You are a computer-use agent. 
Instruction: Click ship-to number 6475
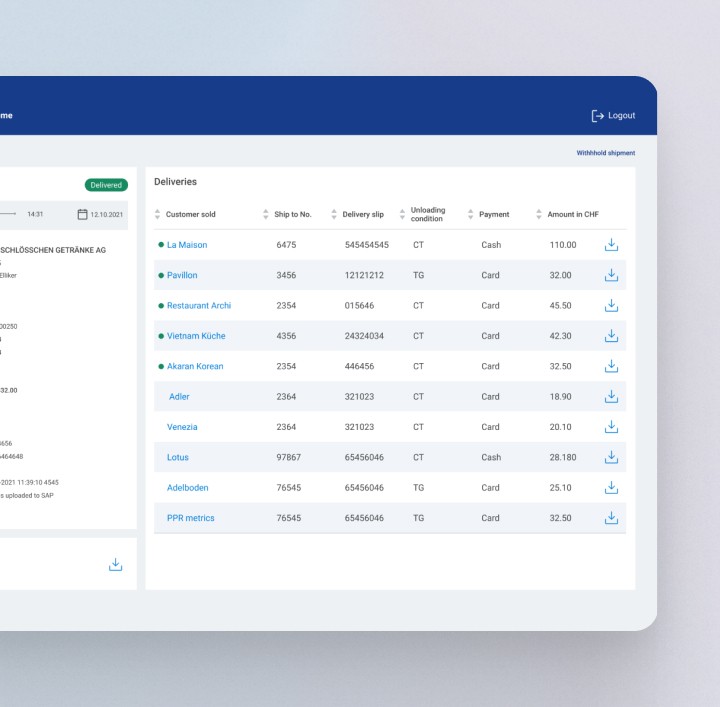[286, 245]
